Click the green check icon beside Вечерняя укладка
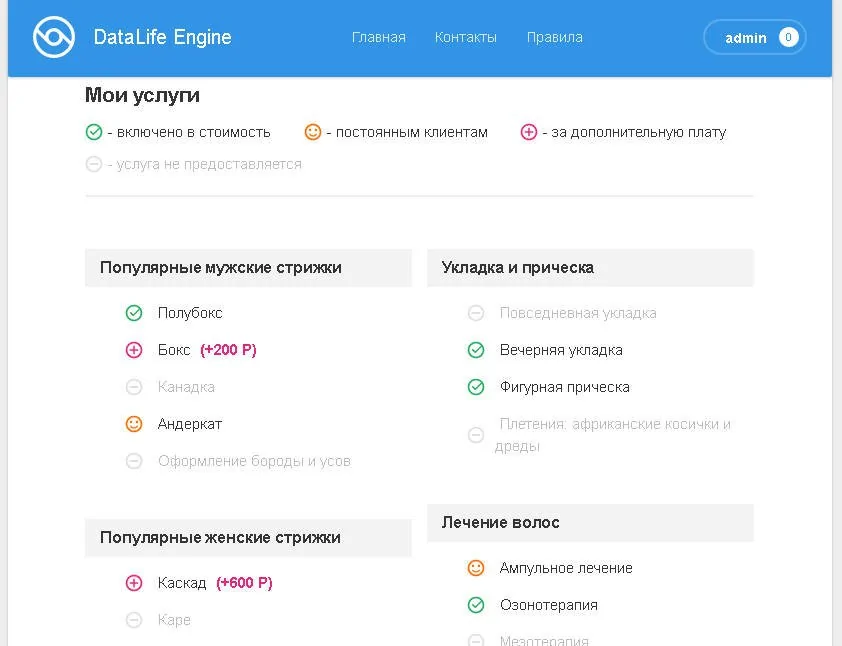 [476, 350]
